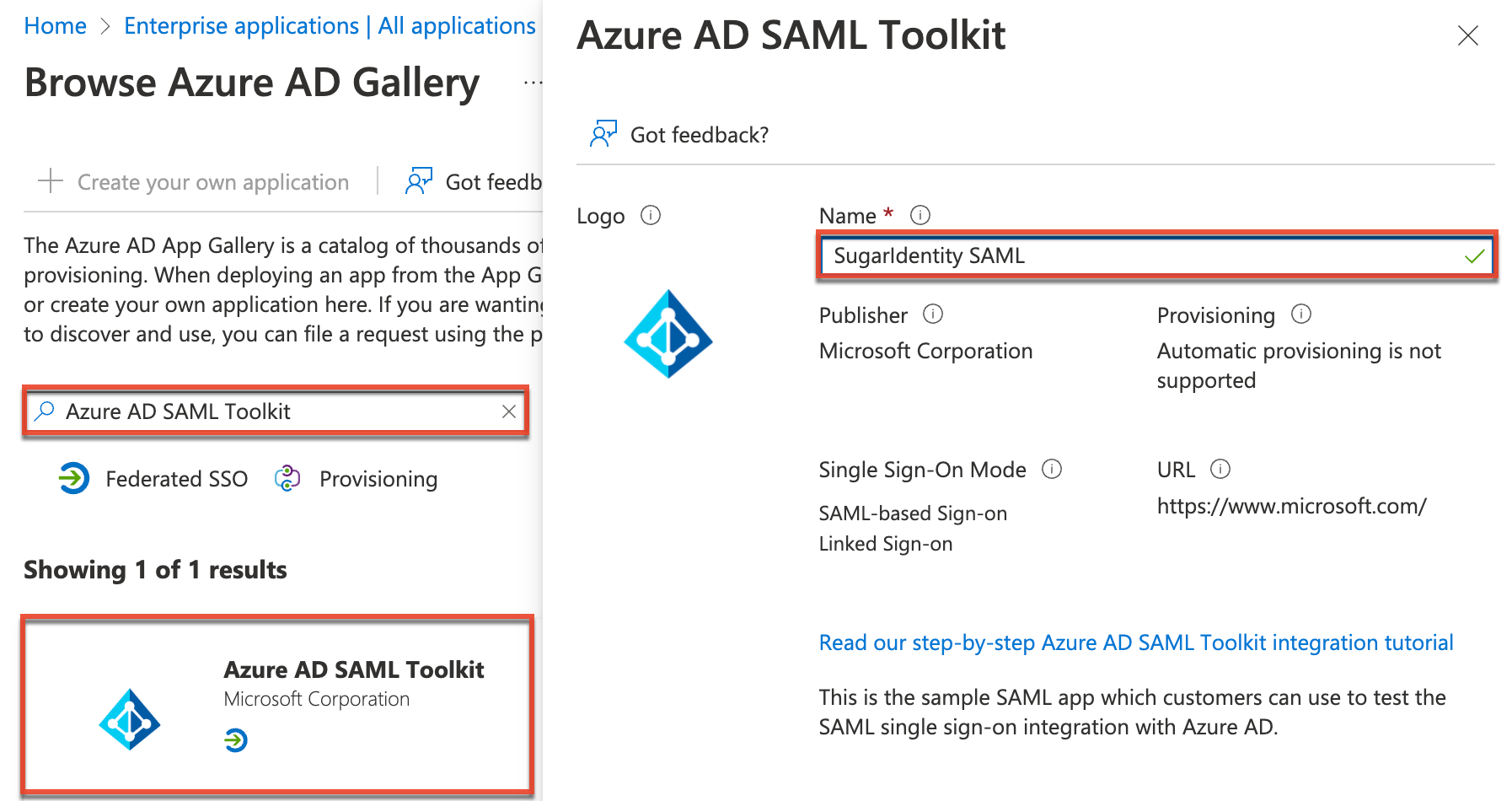Click the Azure AD SAML Toolkit logo in the result card

pos(131,721)
